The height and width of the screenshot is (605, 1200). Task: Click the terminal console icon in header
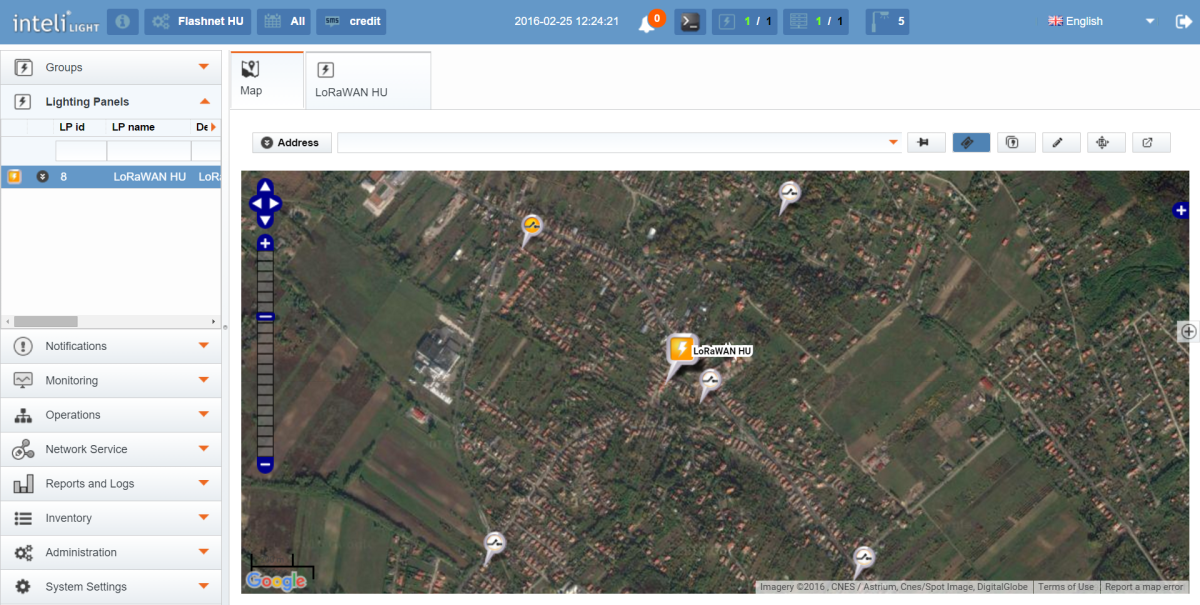[689, 21]
